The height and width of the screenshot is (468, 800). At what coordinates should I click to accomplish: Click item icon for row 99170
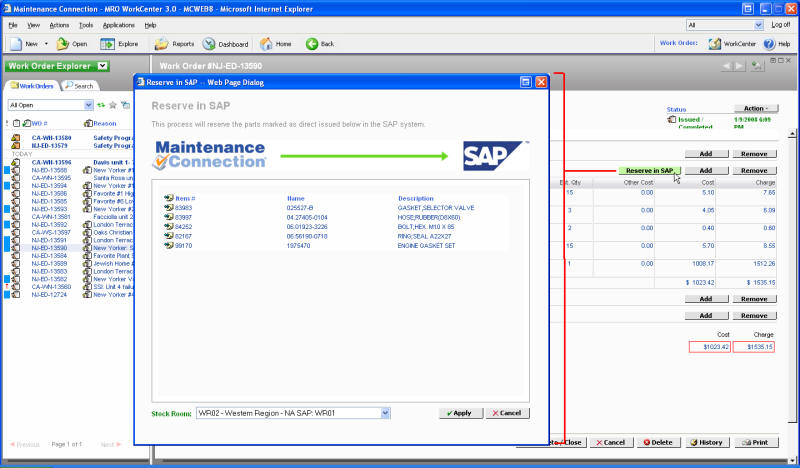point(169,245)
